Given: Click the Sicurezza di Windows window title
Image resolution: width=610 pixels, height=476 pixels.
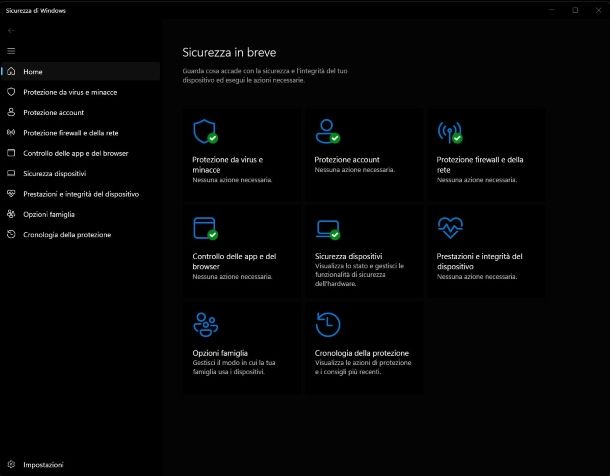Looking at the screenshot, I should pos(35,10).
